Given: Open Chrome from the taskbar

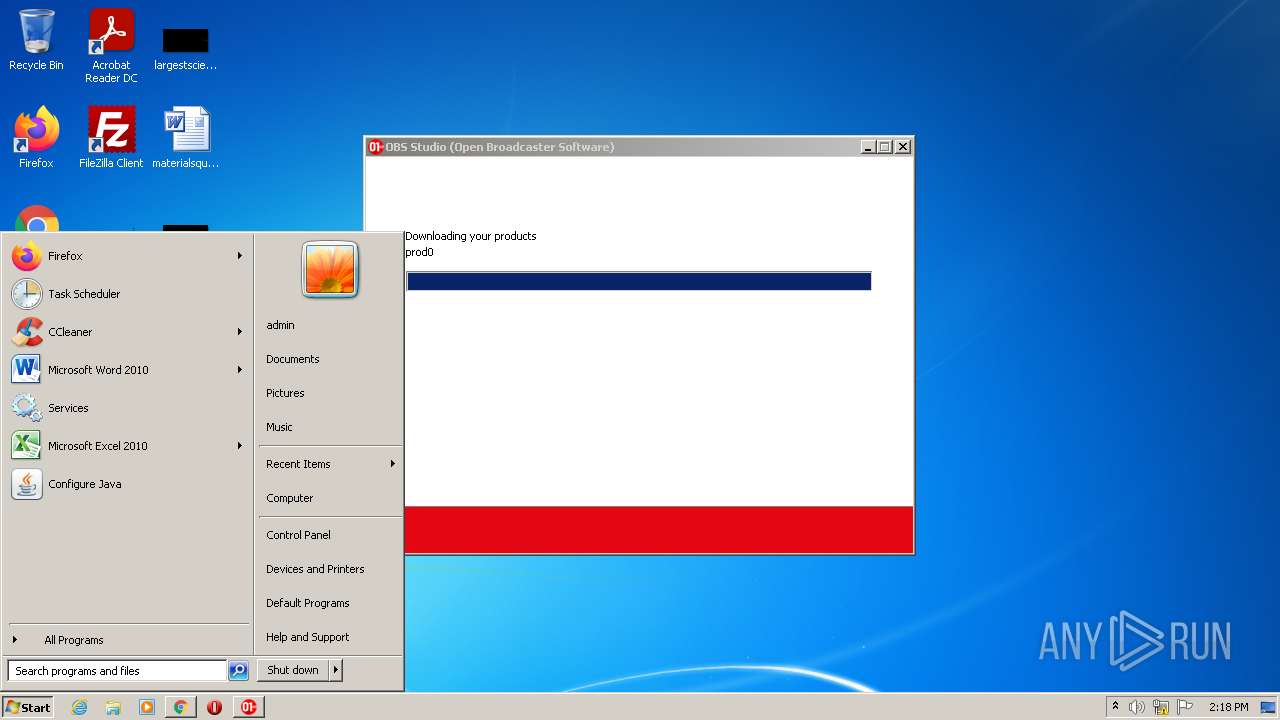Looking at the screenshot, I should pyautogui.click(x=180, y=707).
